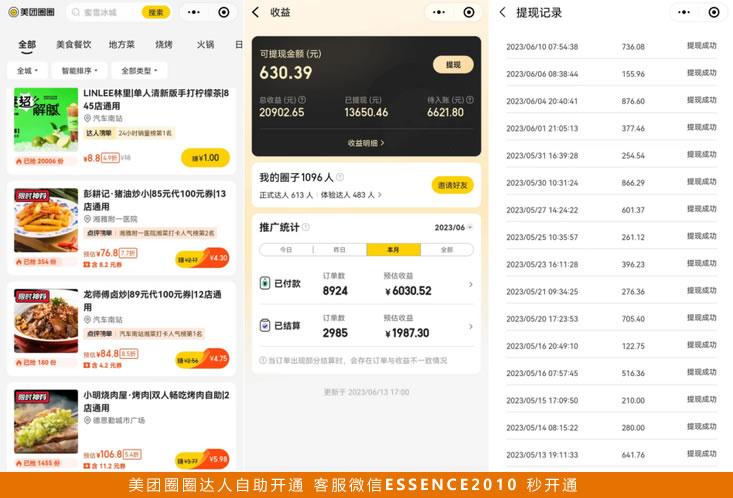Tap the target icon on 收益 page
This screenshot has height=498, width=733.
point(469,12)
